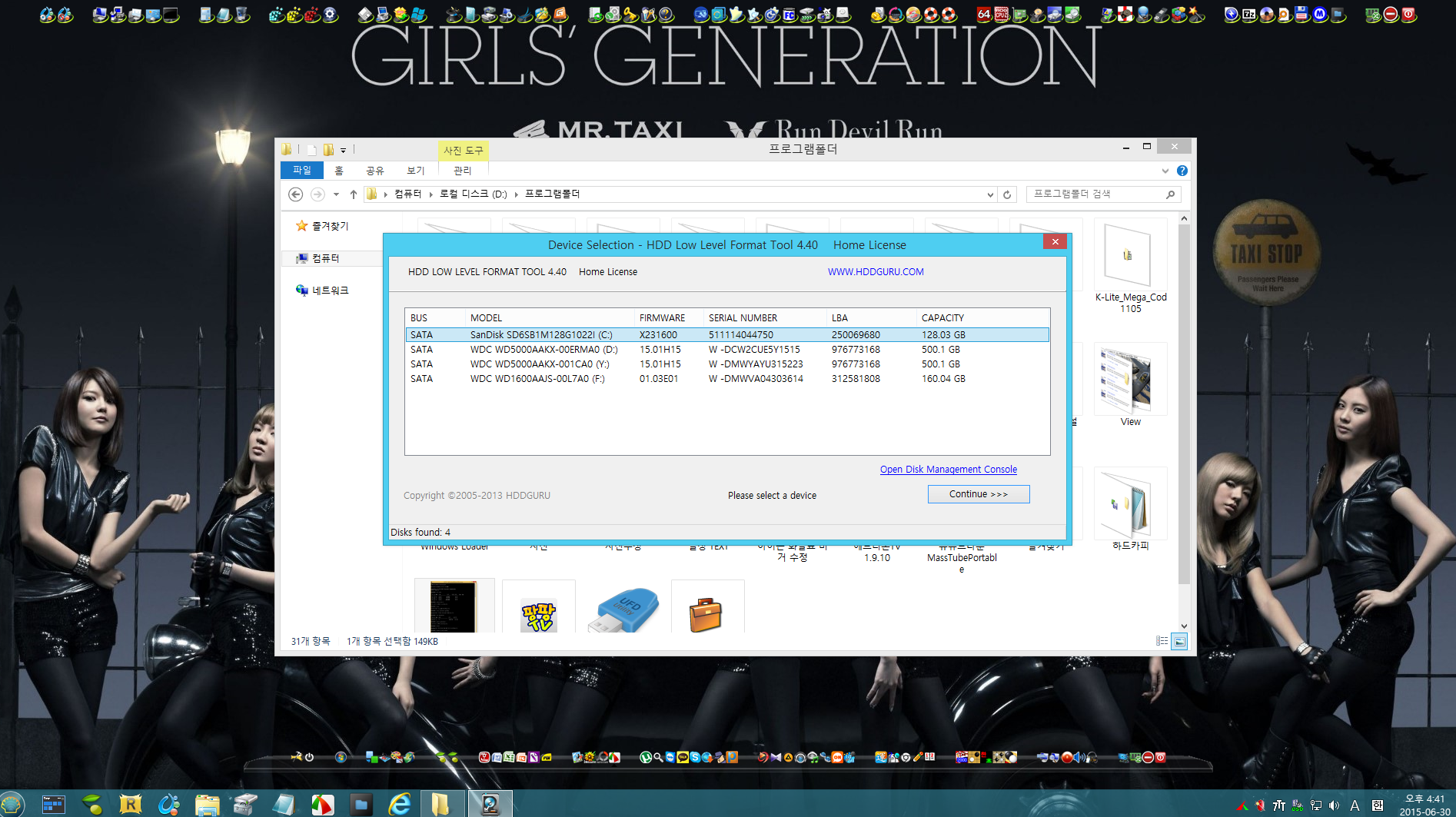Select the View folder thumbnail

[1130, 385]
